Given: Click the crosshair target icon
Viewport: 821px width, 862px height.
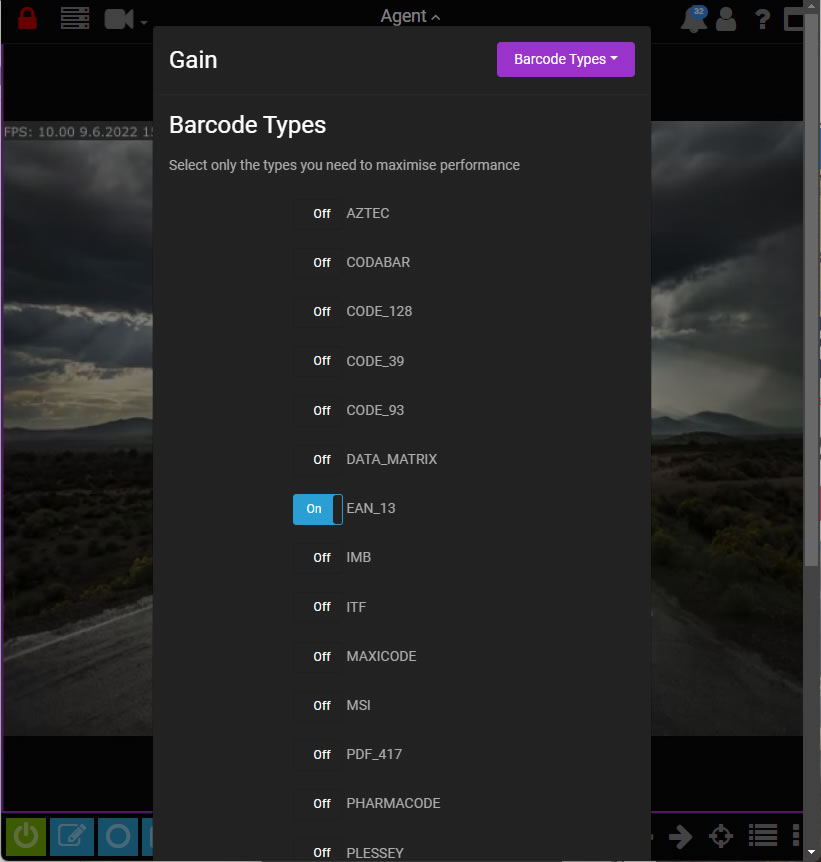Looking at the screenshot, I should 721,836.
